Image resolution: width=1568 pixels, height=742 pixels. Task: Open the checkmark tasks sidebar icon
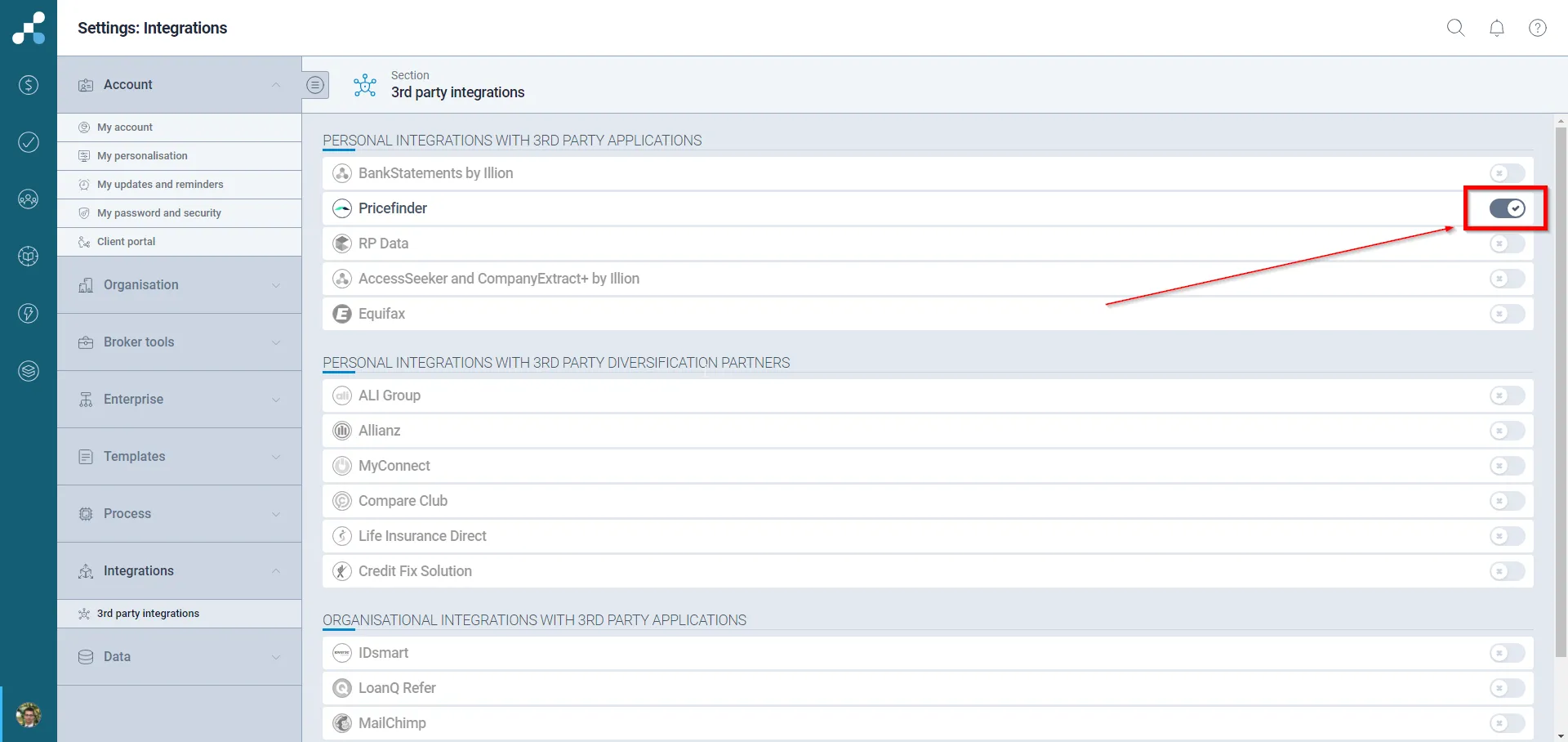(29, 142)
